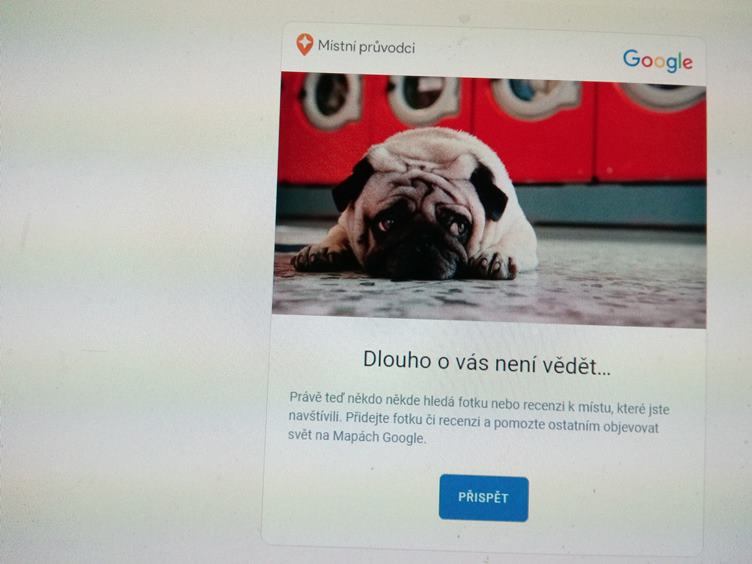Click the headline Dlouho o vás není vědět
752x564 pixels.
[486, 362]
